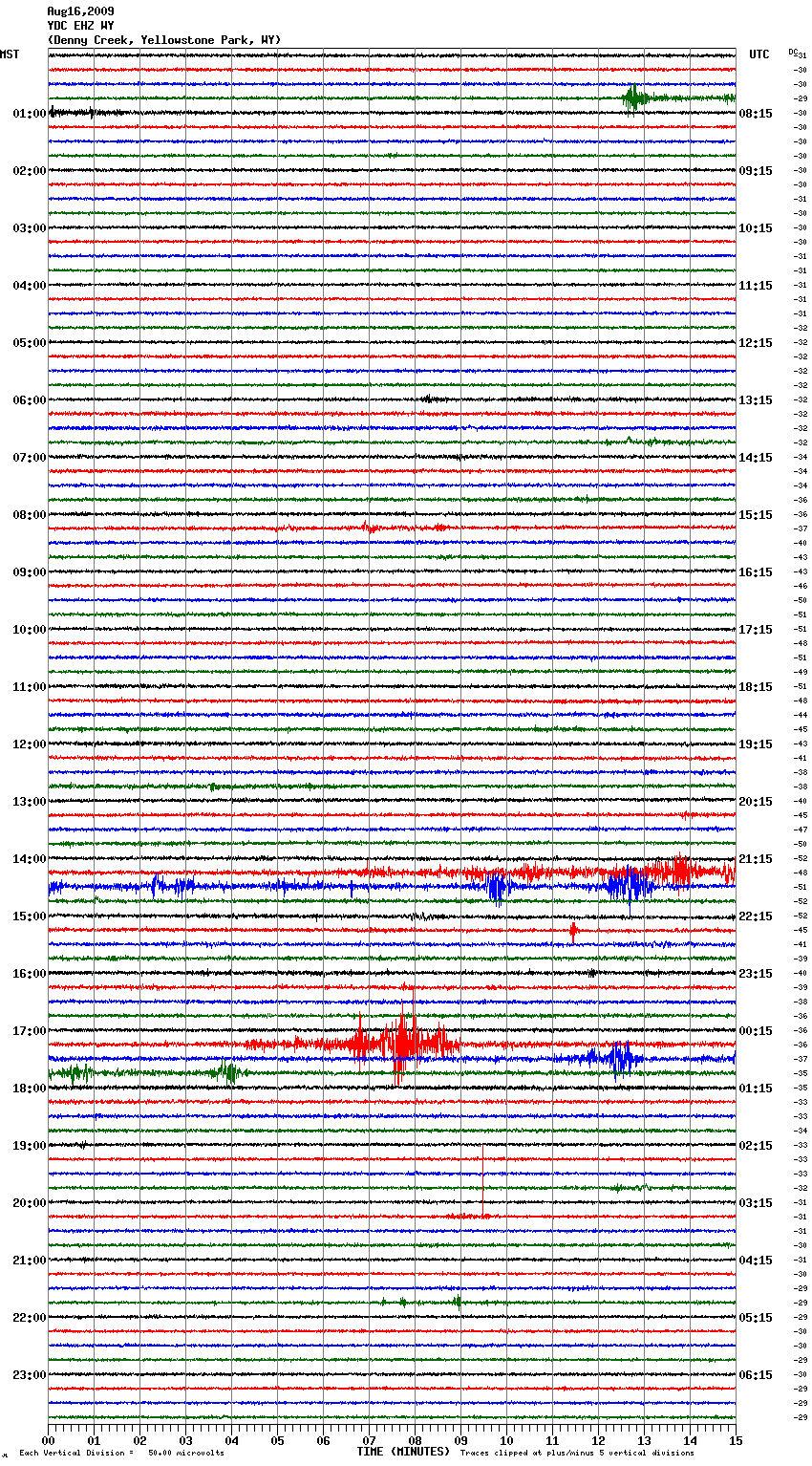Click the Traces clipped at plus/minus note

coord(577,1454)
